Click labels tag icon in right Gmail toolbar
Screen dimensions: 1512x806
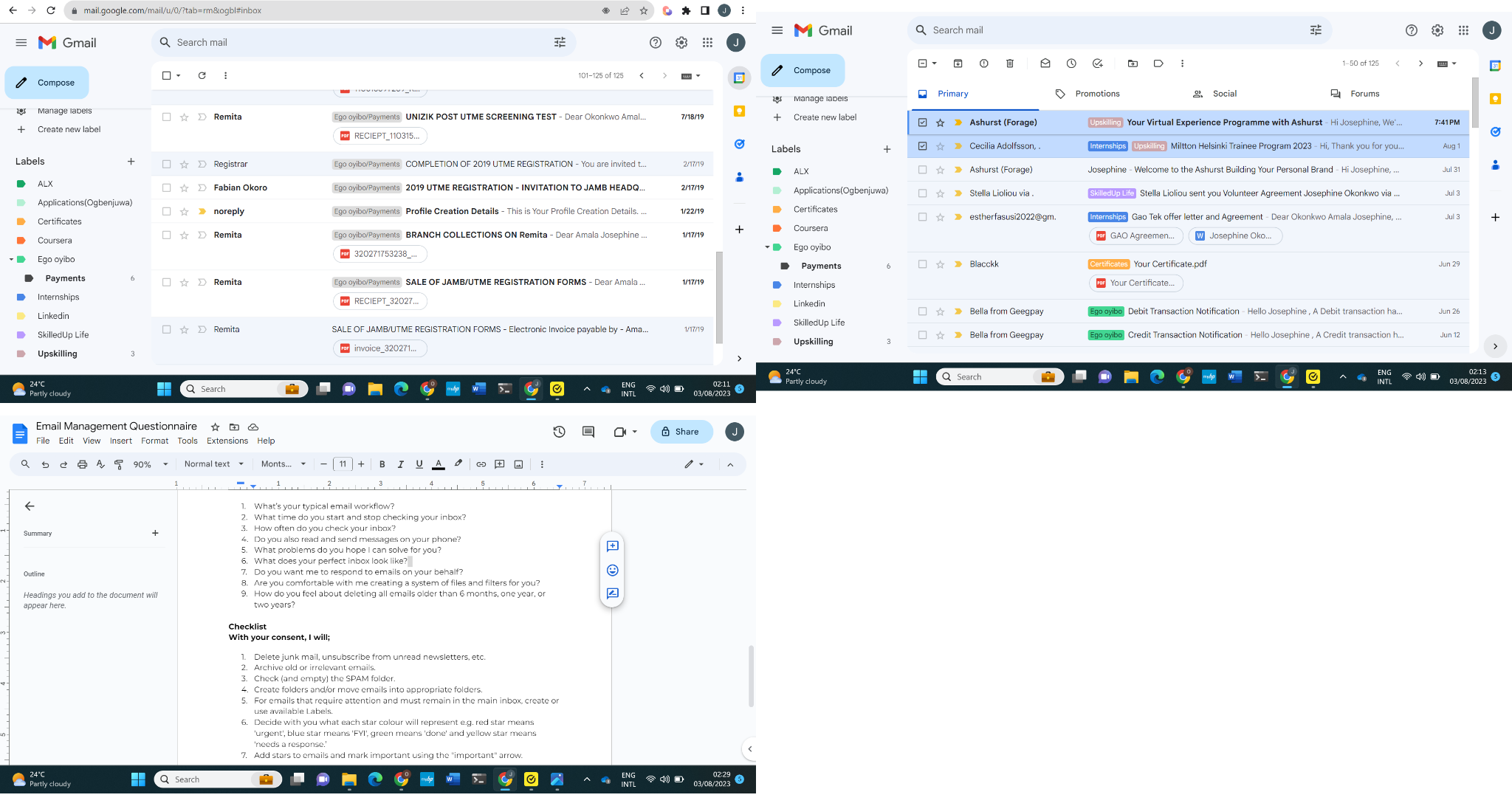(x=1158, y=63)
